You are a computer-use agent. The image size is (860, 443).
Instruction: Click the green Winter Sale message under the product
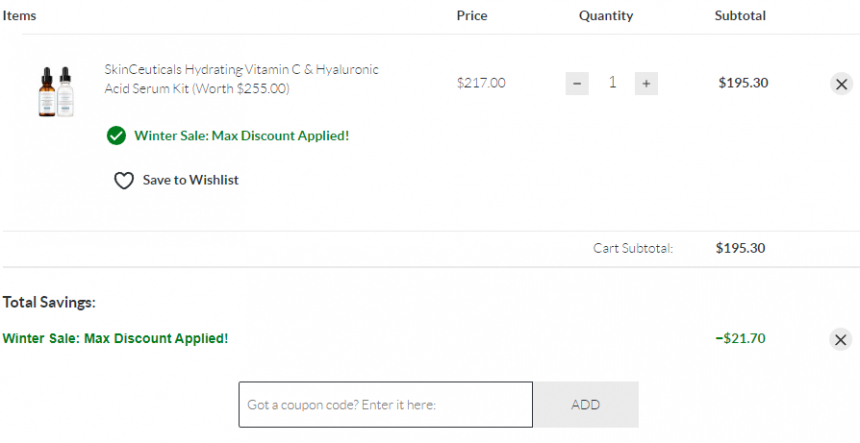241,136
